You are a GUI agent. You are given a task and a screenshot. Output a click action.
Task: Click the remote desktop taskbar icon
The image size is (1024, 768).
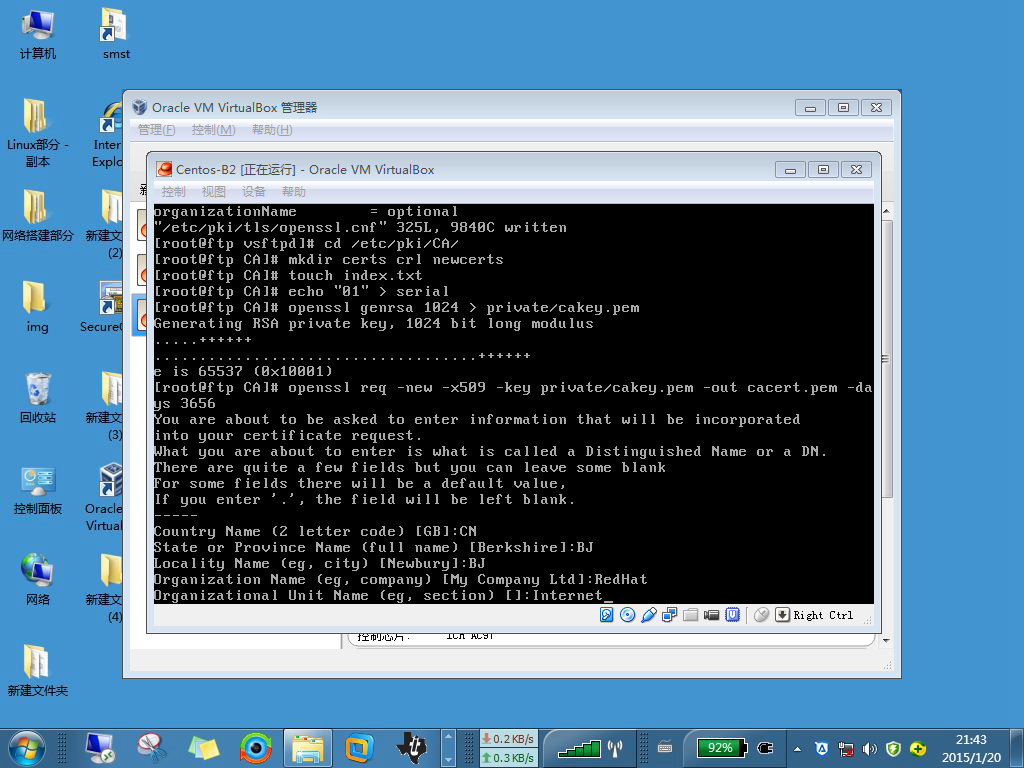click(100, 748)
